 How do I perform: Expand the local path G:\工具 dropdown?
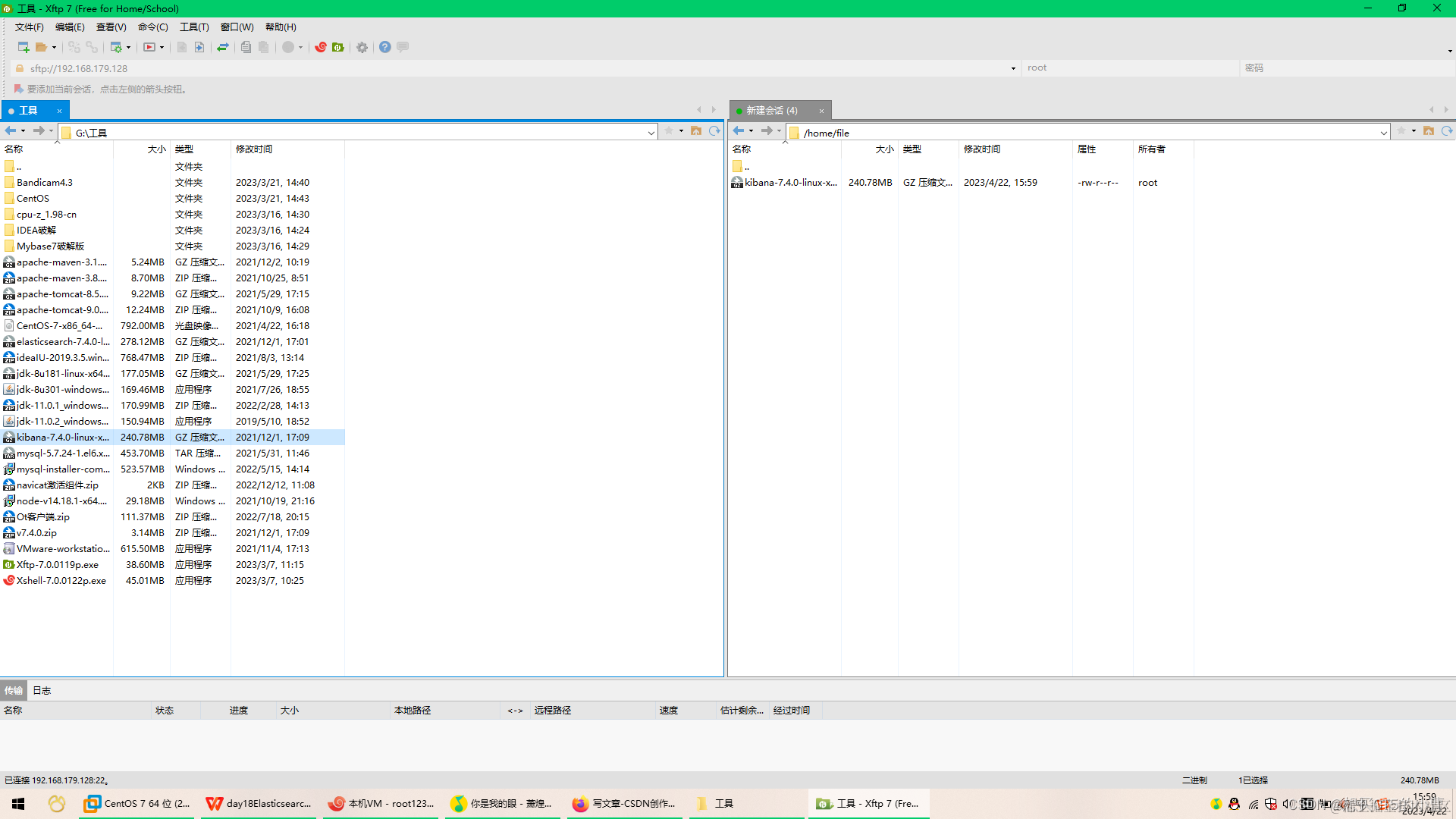click(651, 133)
